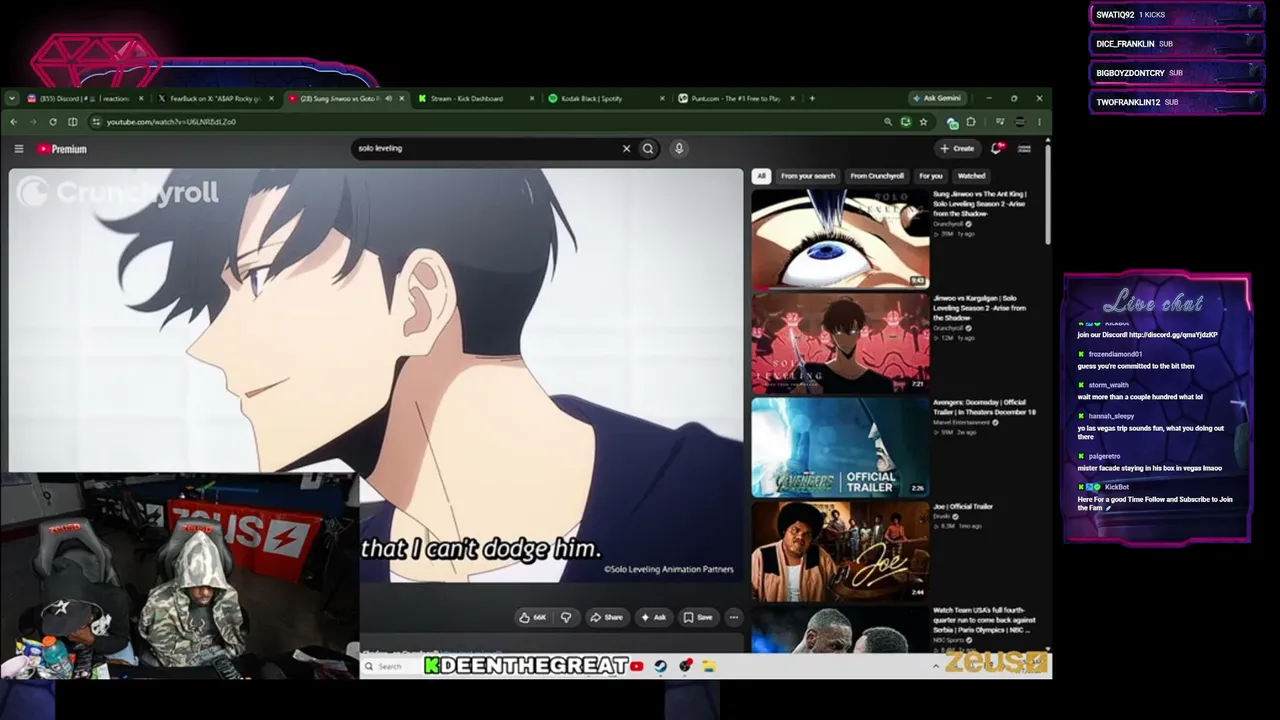This screenshot has height=720, width=1280.
Task: Open Jinwoo vs Kargalgan video thumbnail
Action: point(840,343)
